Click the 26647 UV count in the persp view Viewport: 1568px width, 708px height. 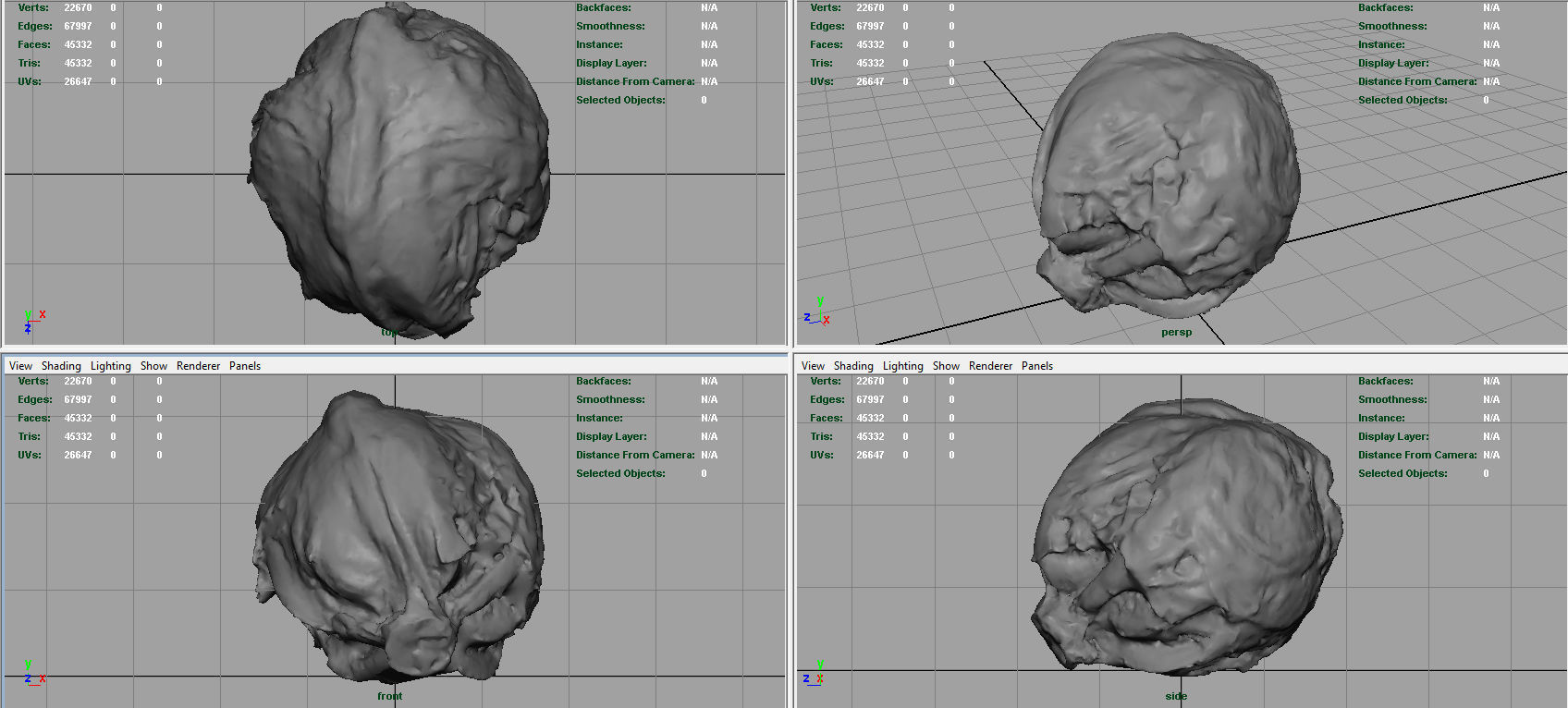pyautogui.click(x=870, y=81)
